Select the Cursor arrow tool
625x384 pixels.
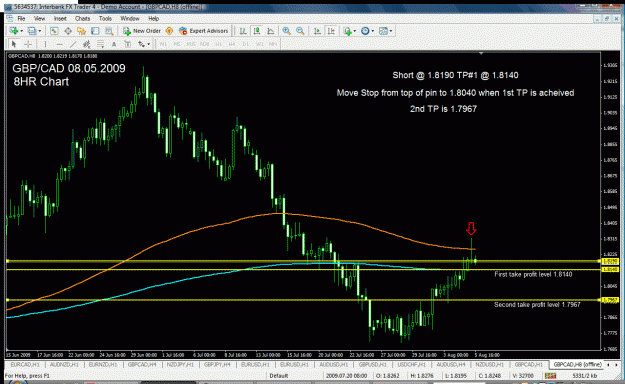click(x=14, y=44)
